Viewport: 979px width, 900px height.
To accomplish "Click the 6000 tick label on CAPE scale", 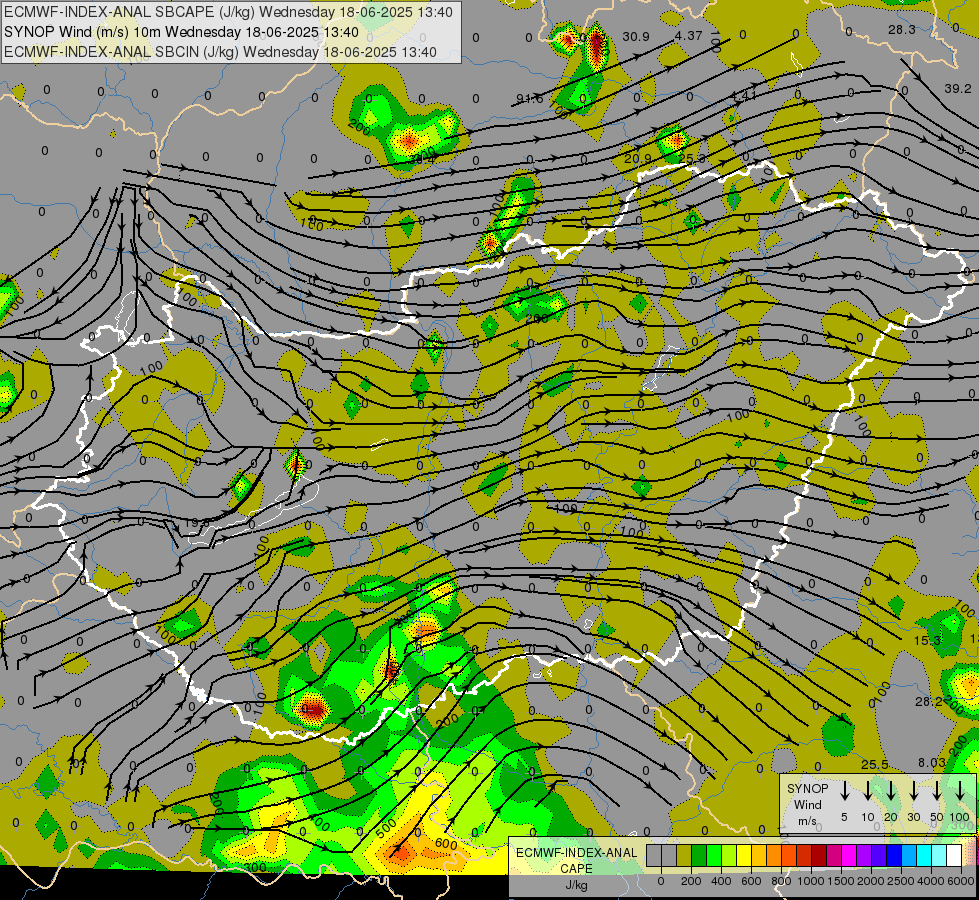I will (x=960, y=881).
